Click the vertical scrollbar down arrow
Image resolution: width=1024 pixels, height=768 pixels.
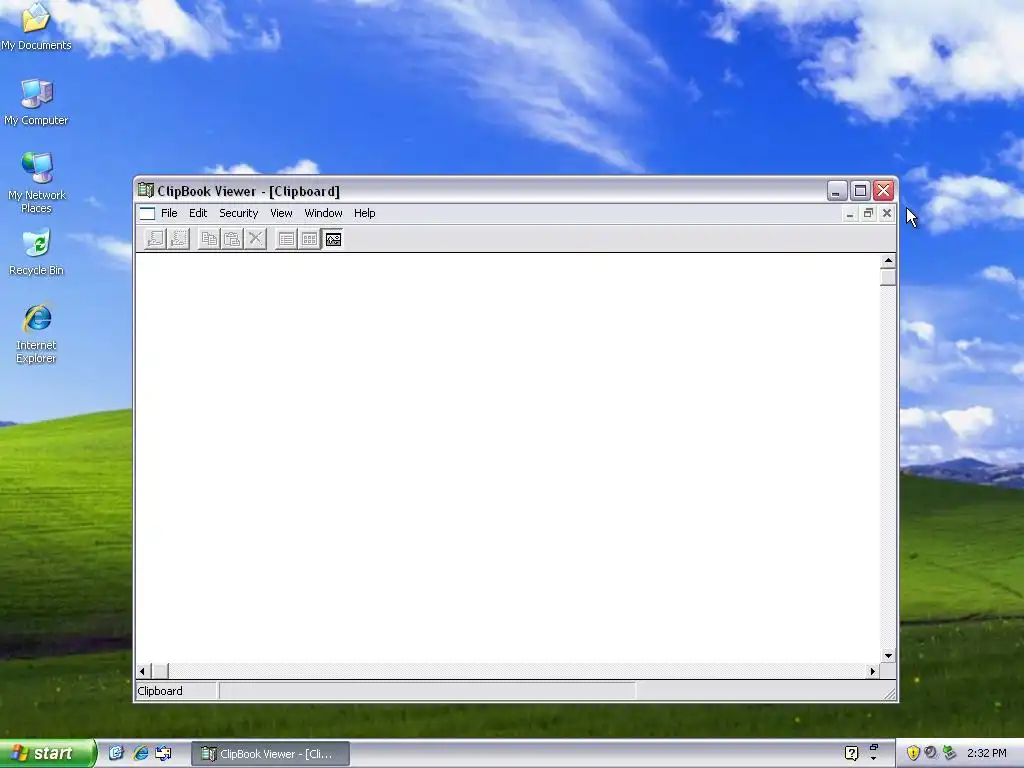click(x=888, y=656)
